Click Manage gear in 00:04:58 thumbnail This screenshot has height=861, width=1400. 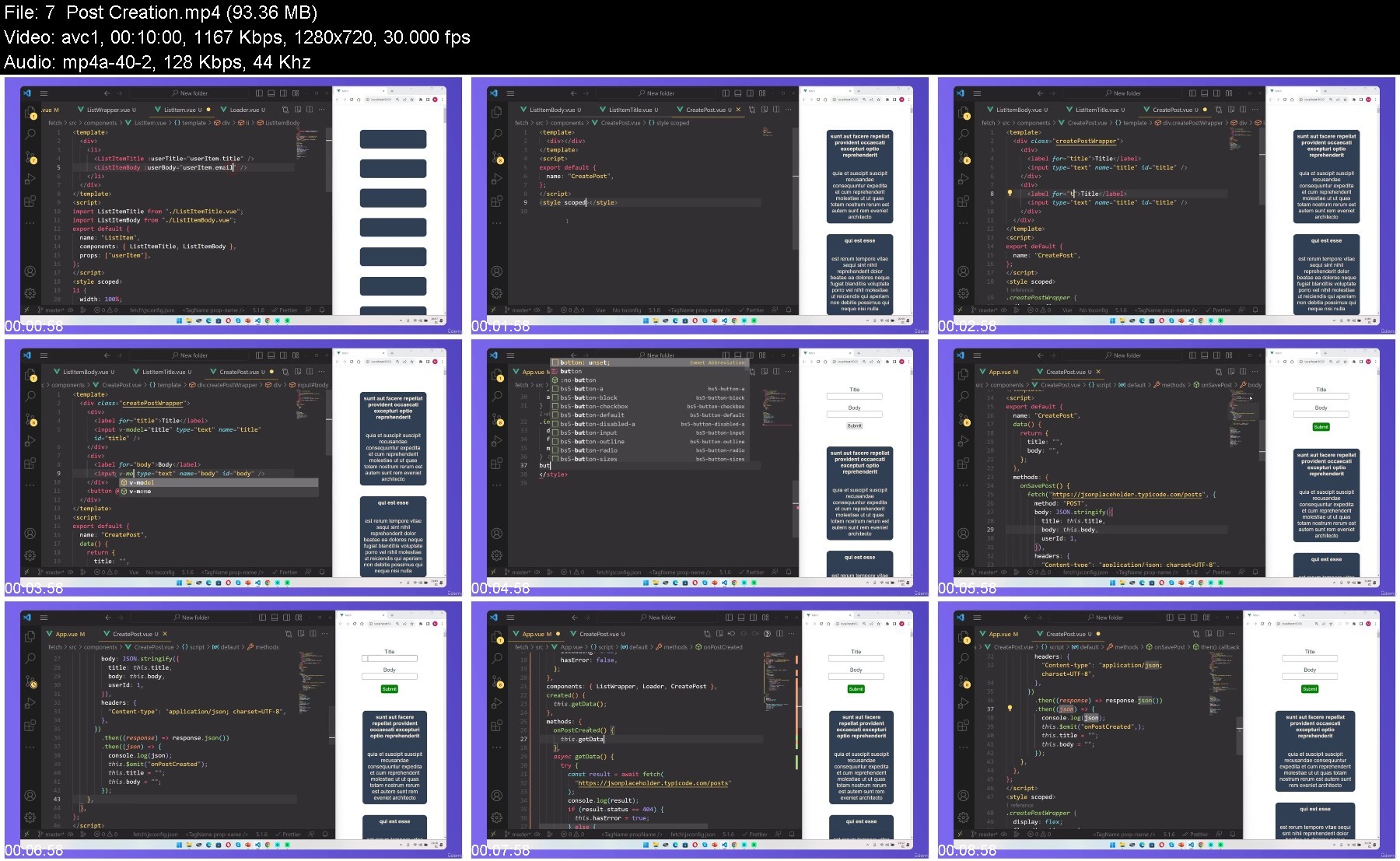coord(497,555)
